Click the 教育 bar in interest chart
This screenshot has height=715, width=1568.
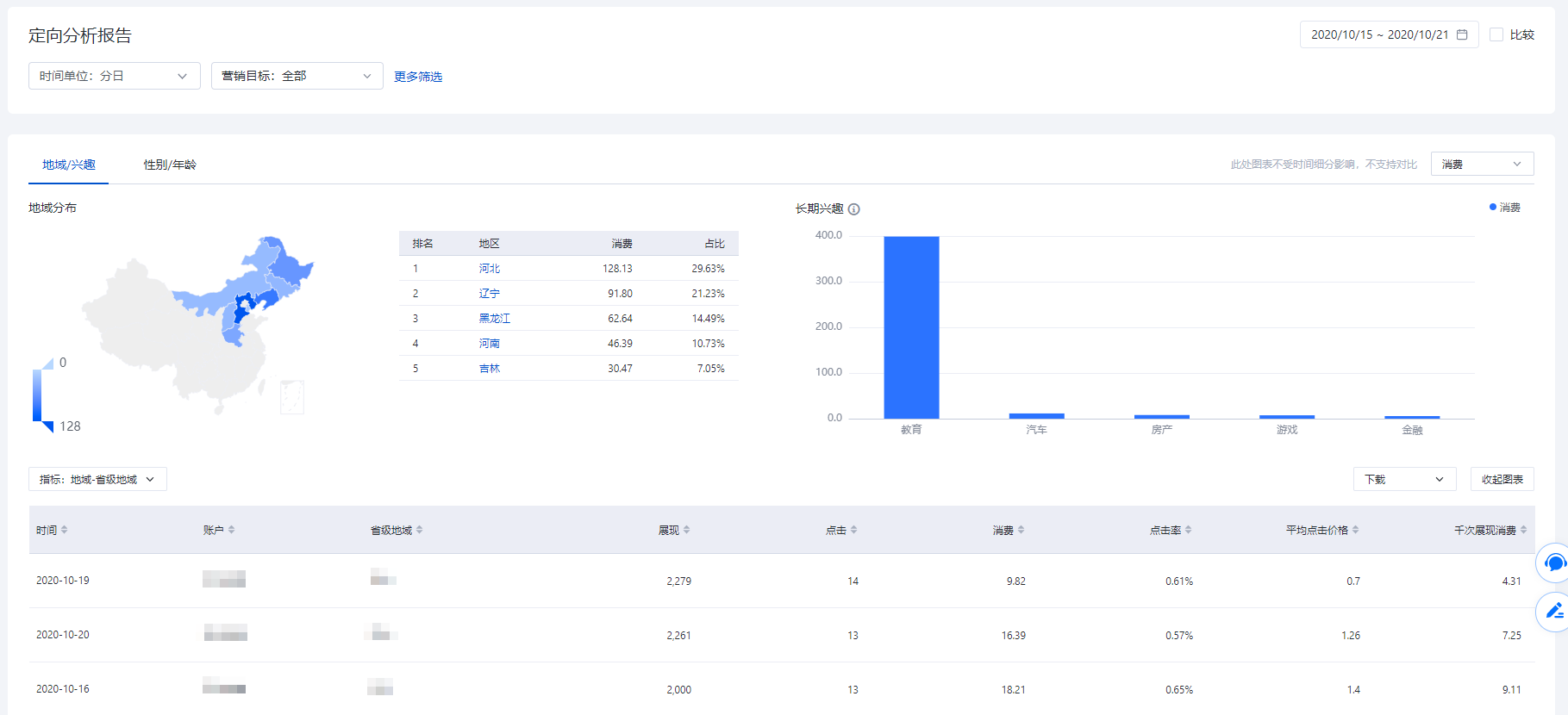point(911,327)
